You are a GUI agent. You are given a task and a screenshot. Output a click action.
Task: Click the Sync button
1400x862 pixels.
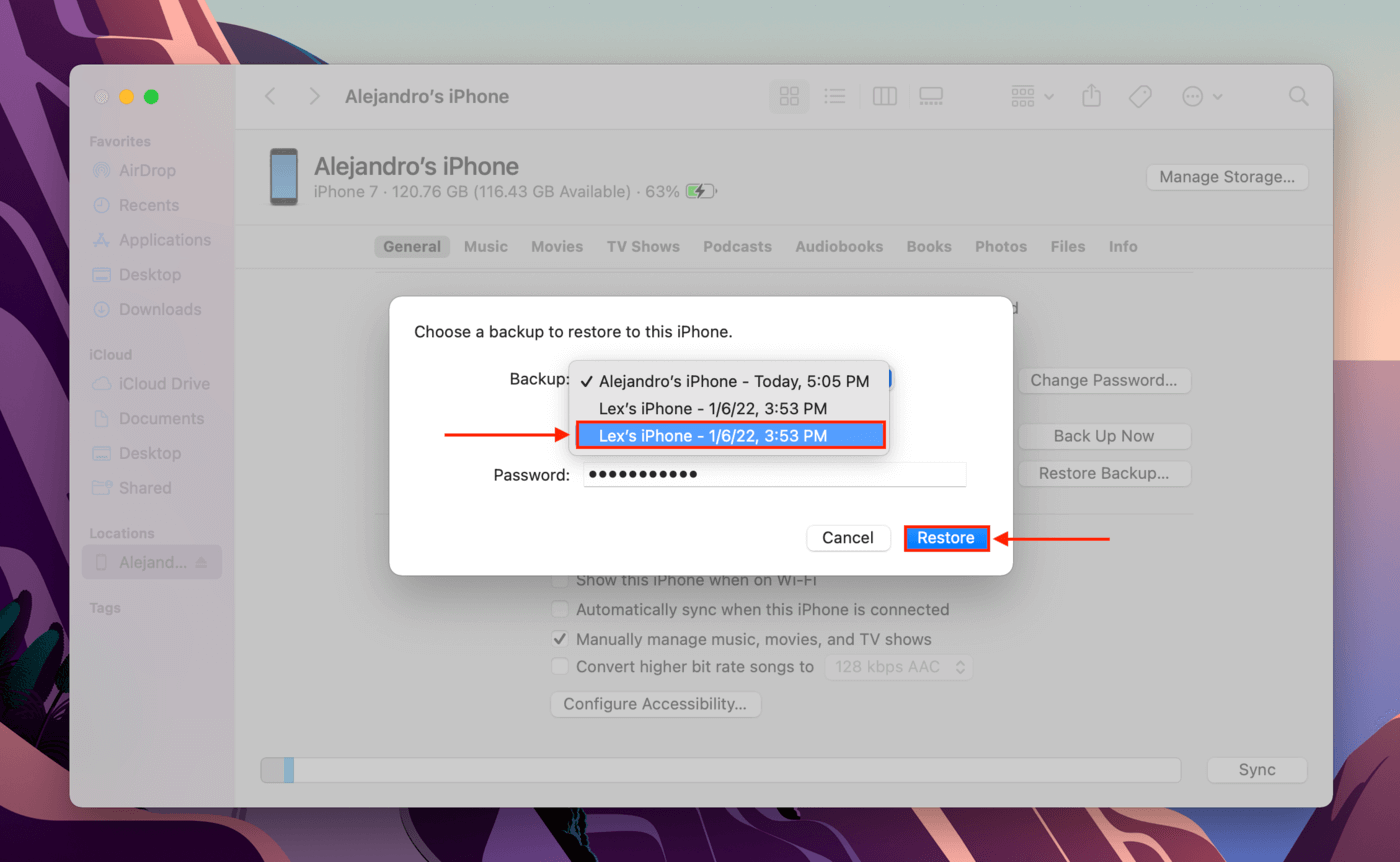click(1257, 770)
